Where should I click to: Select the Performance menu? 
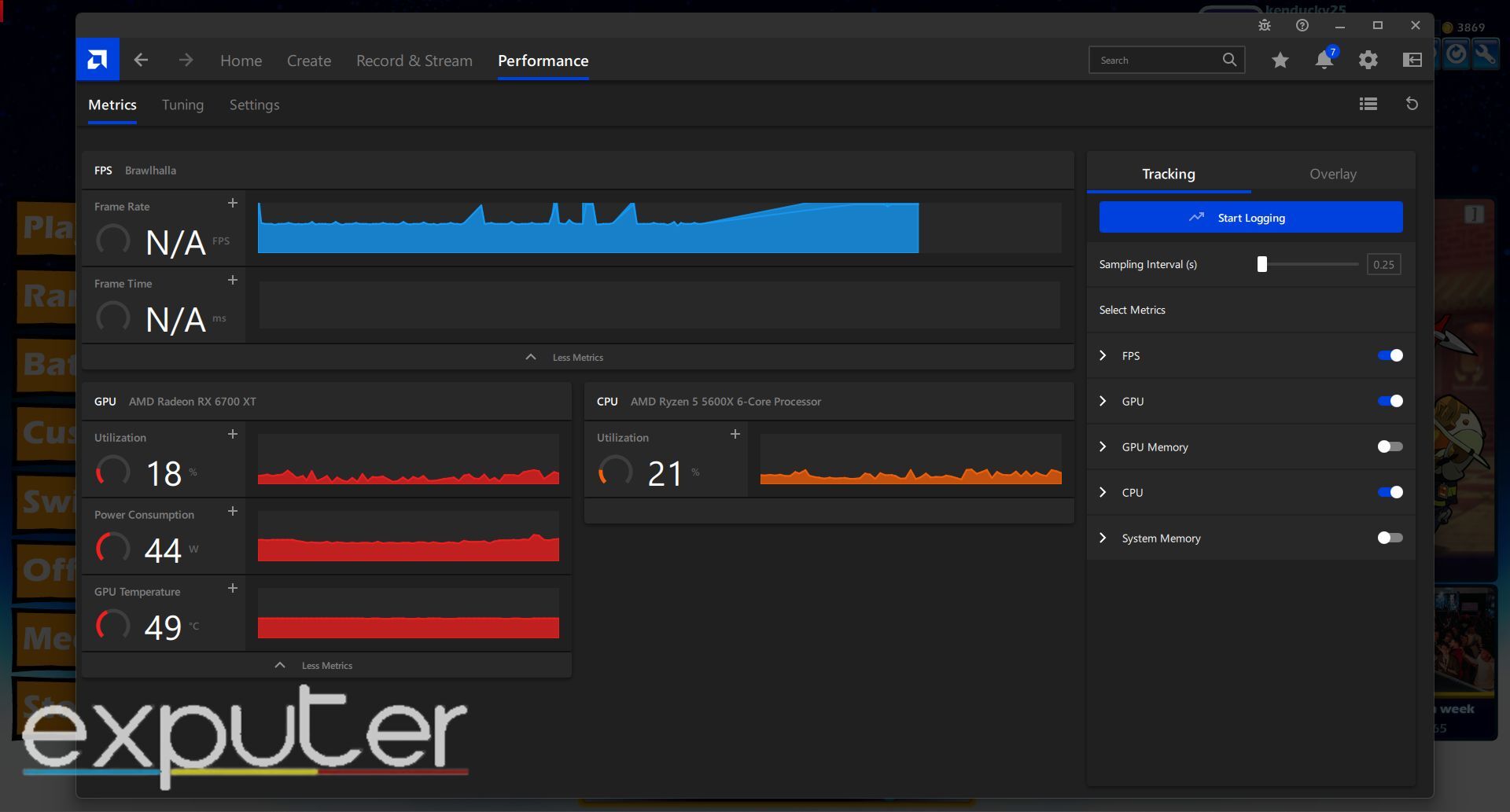[543, 61]
